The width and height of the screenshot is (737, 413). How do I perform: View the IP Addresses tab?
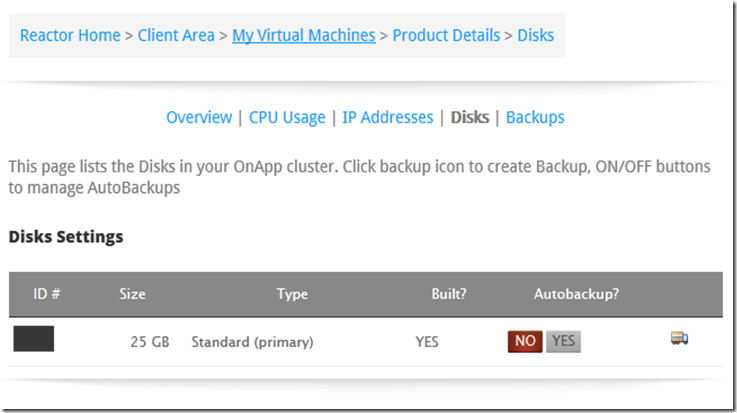click(387, 117)
